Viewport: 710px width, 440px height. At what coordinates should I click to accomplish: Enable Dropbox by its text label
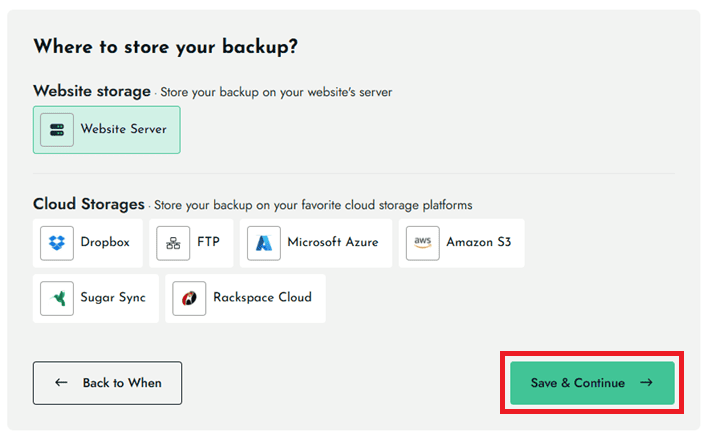[x=105, y=243]
